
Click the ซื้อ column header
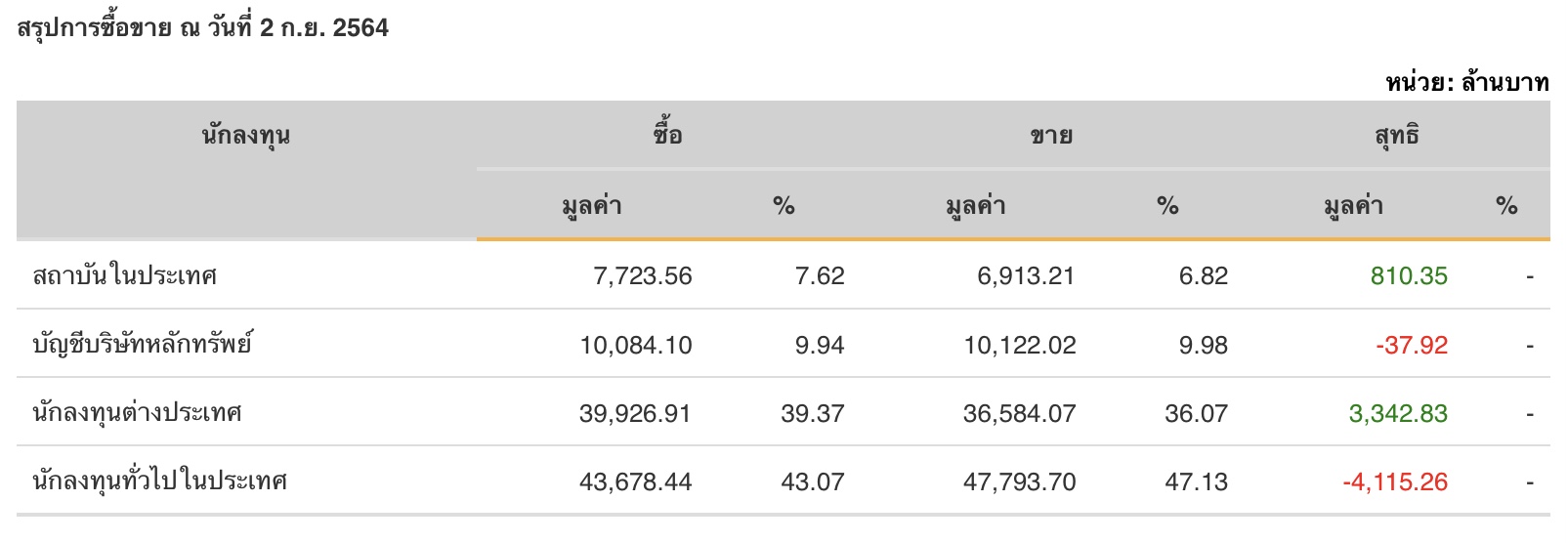point(668,134)
